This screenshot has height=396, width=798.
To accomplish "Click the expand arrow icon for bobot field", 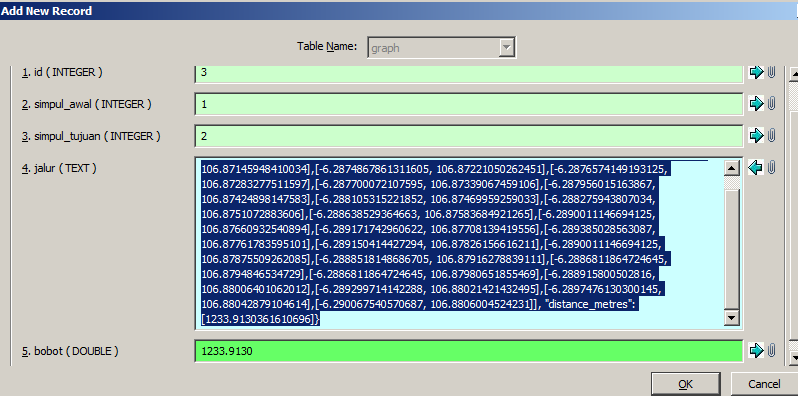I will coord(756,350).
